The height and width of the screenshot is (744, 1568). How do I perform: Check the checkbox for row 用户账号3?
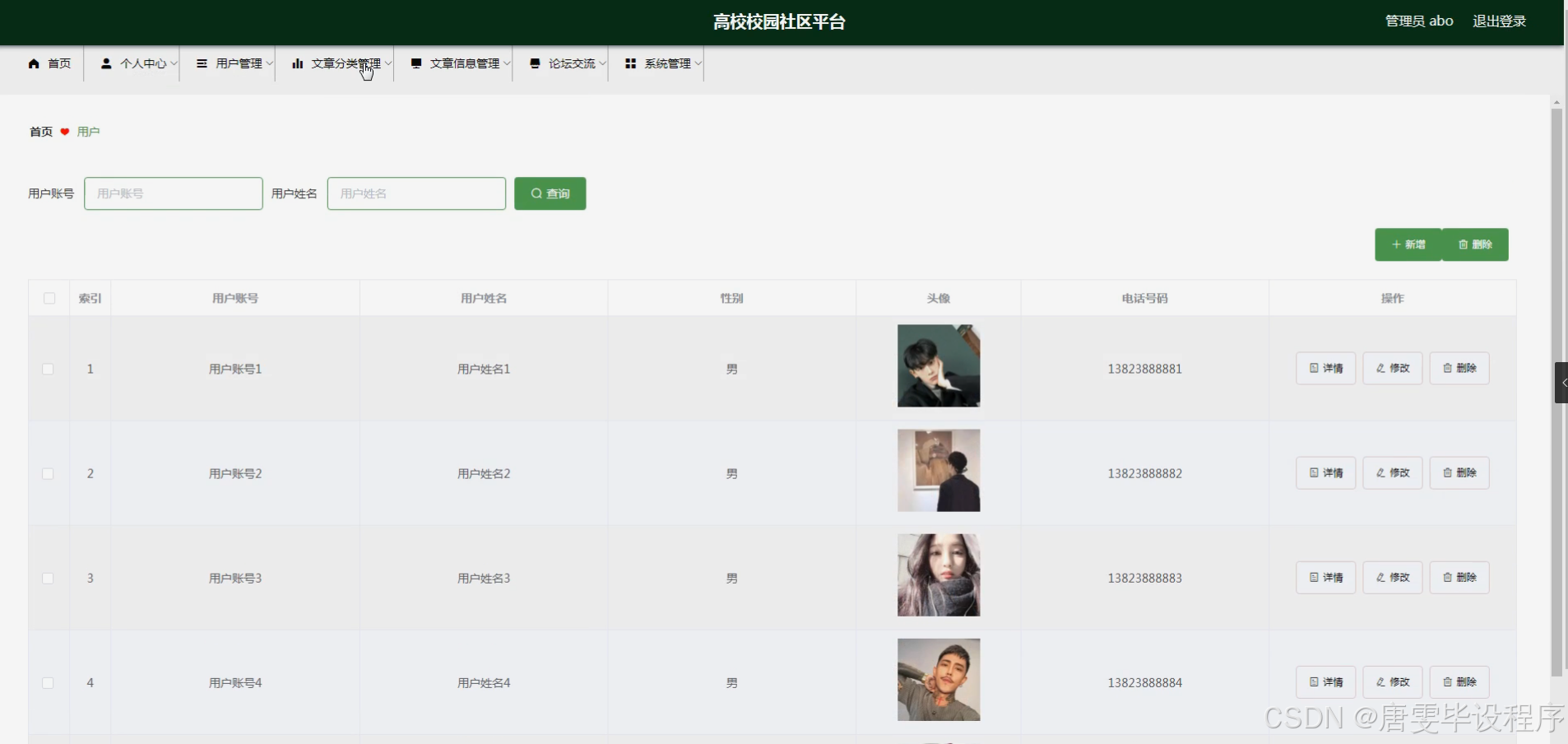click(x=48, y=578)
